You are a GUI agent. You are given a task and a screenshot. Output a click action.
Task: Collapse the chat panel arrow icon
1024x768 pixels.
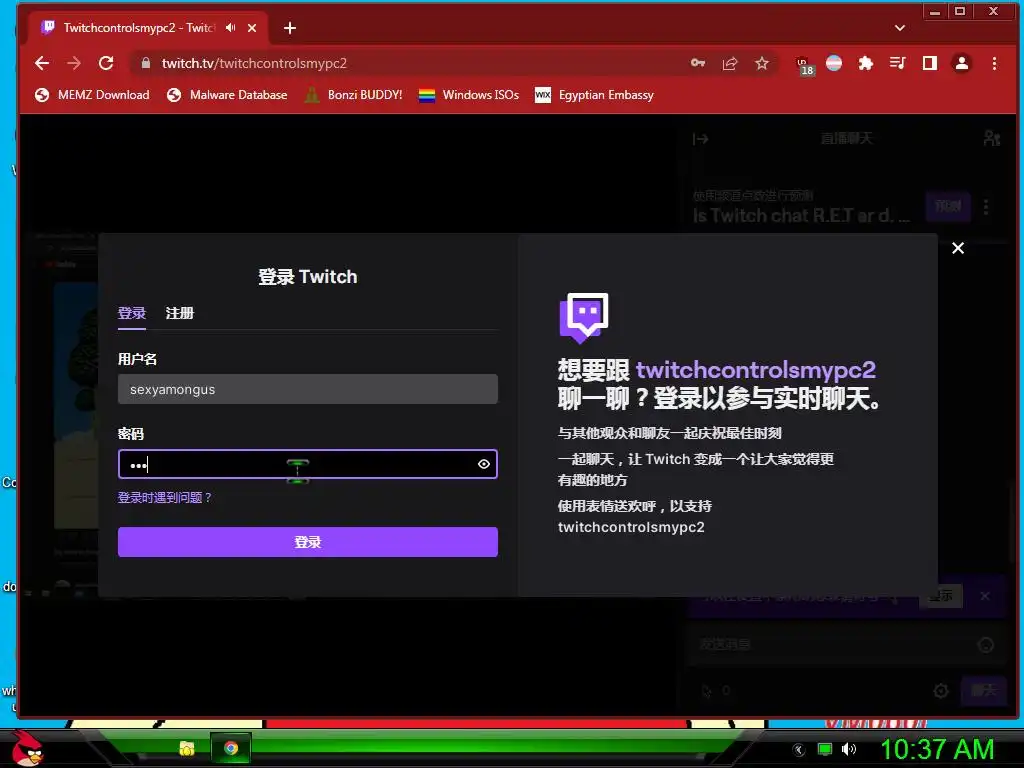point(701,138)
